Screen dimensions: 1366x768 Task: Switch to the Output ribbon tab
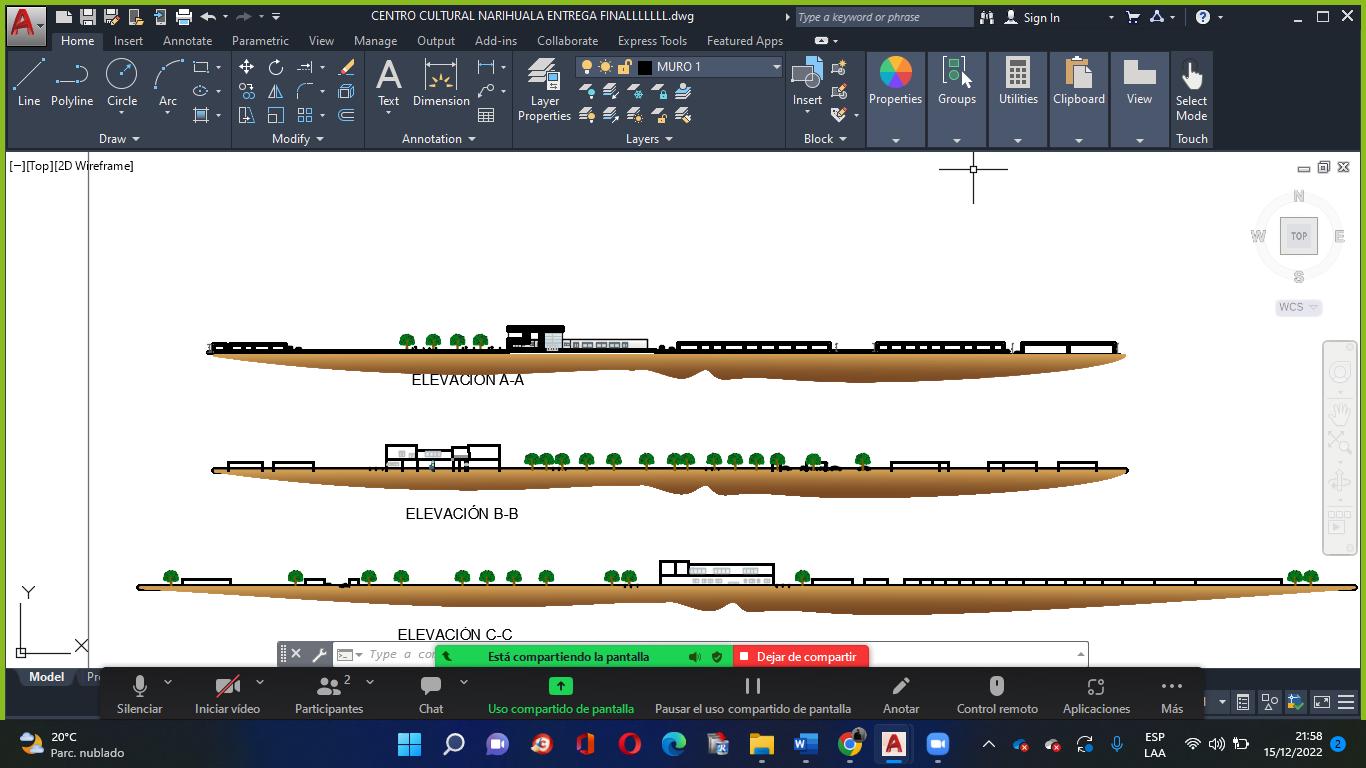435,41
